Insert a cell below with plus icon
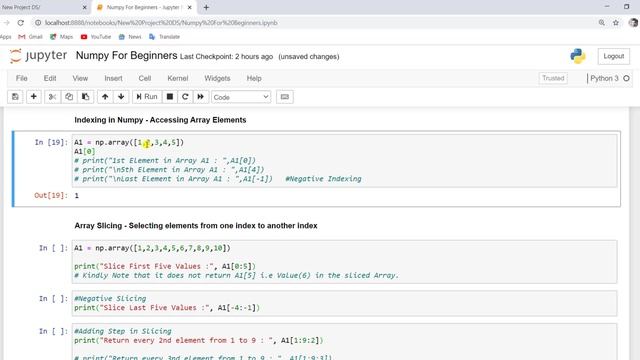 [x=34, y=97]
